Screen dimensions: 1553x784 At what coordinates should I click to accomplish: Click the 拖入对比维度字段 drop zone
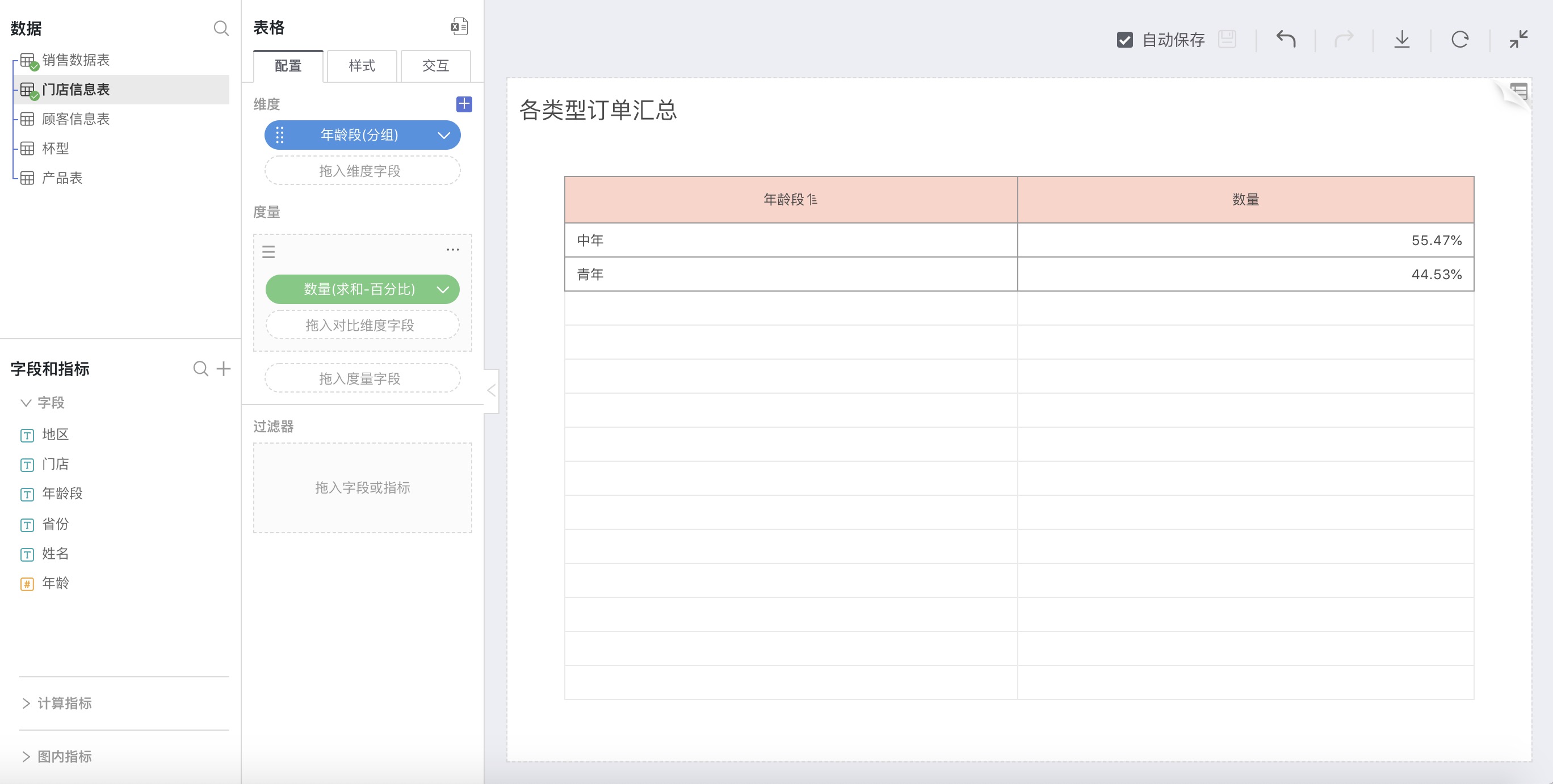(x=362, y=326)
